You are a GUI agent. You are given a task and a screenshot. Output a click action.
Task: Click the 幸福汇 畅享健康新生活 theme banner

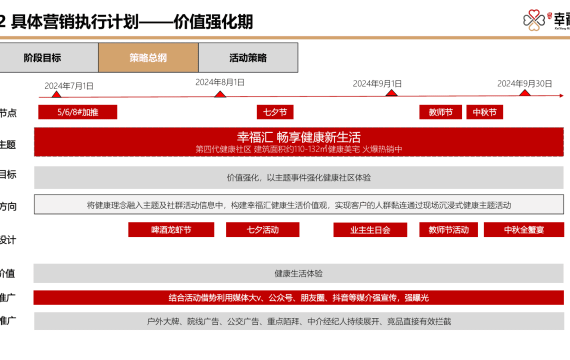coord(299,142)
